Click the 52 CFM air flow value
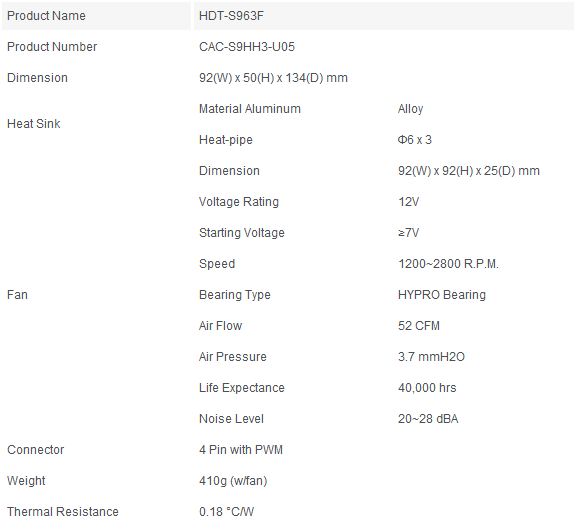Viewport: 574px width, 529px height. coord(419,326)
